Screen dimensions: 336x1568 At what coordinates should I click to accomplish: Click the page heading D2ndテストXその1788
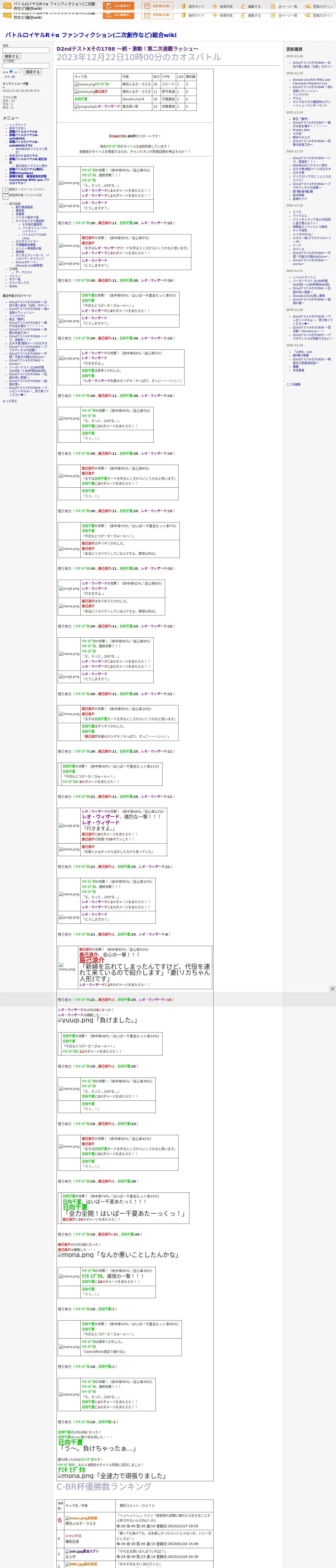tap(127, 49)
